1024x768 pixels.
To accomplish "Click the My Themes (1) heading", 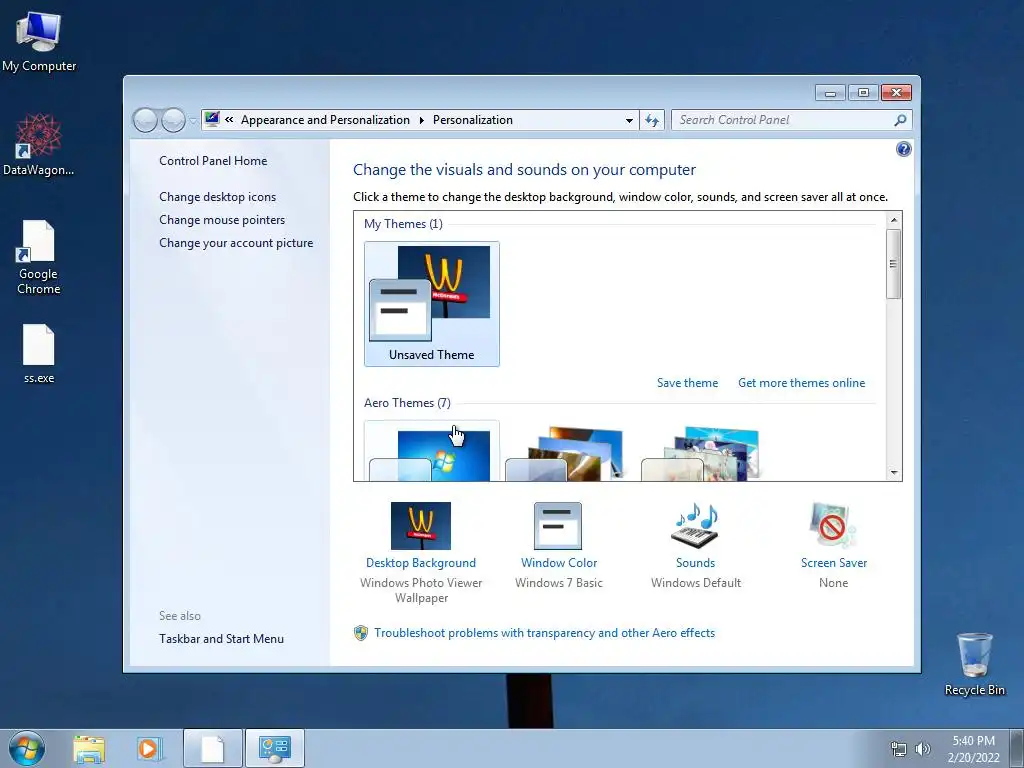I will [x=403, y=223].
